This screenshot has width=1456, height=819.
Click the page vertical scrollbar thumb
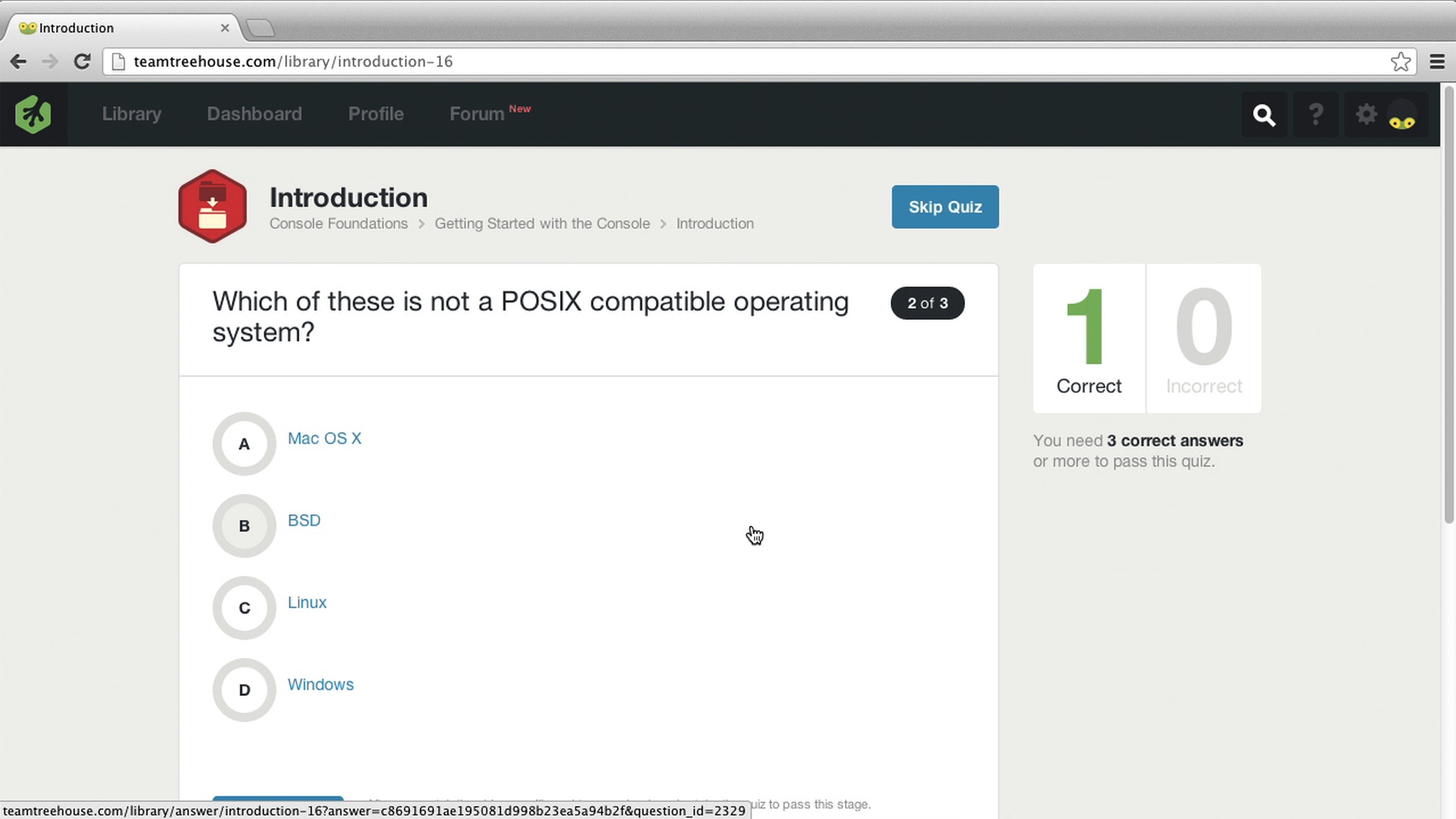[x=1448, y=304]
